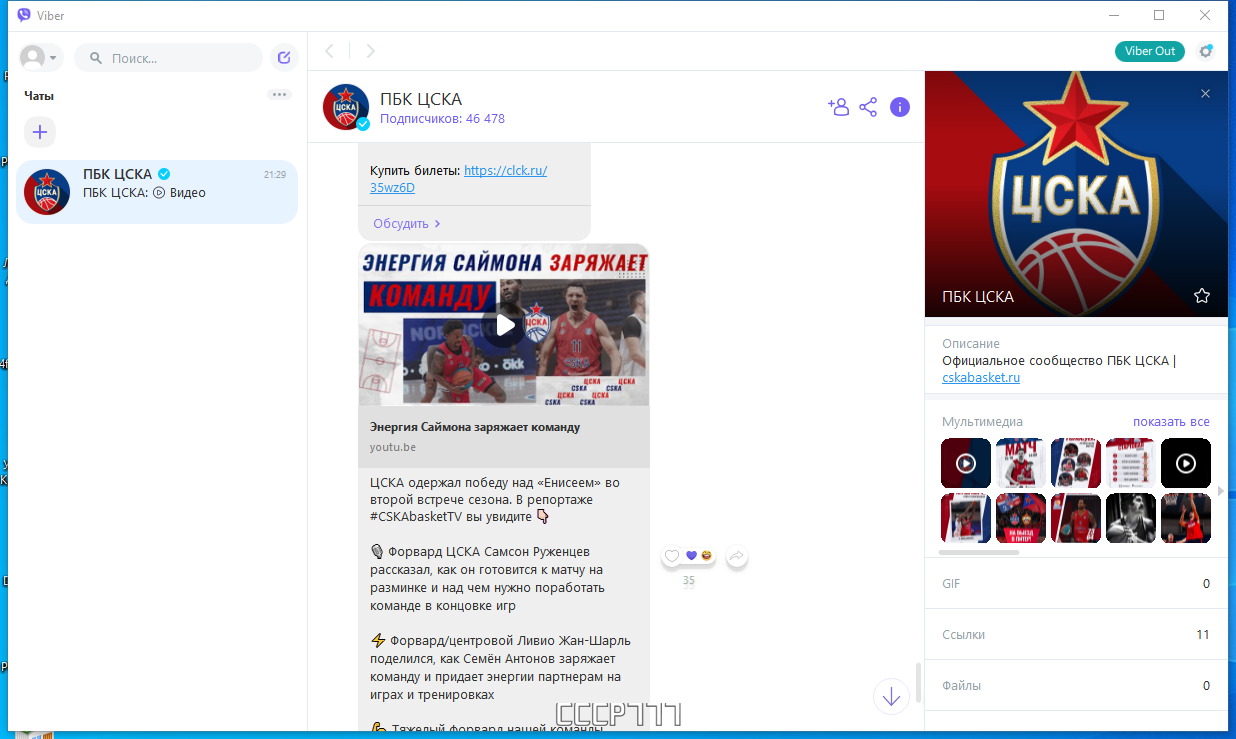Open the Ссылки section showing 11 links

click(1076, 634)
